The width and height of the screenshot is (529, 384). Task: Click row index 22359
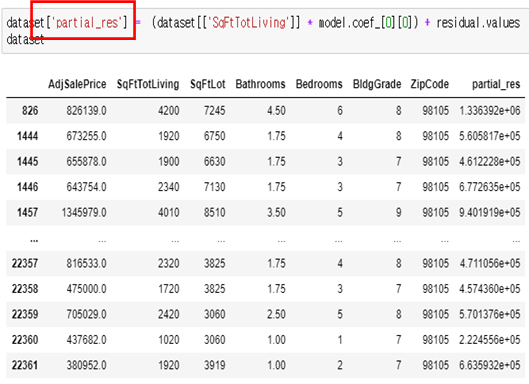[x=25, y=314]
